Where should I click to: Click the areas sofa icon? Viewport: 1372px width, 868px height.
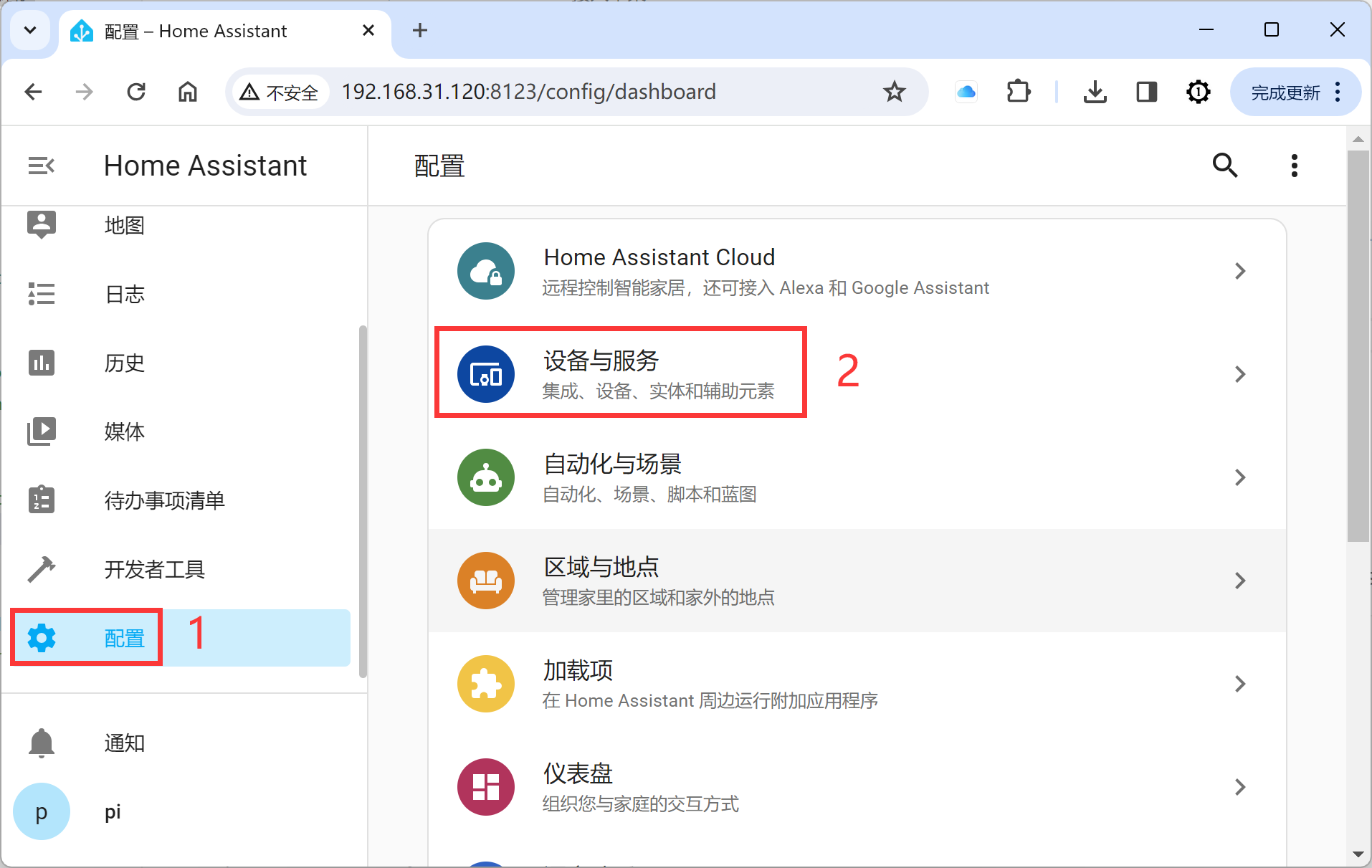pos(486,581)
